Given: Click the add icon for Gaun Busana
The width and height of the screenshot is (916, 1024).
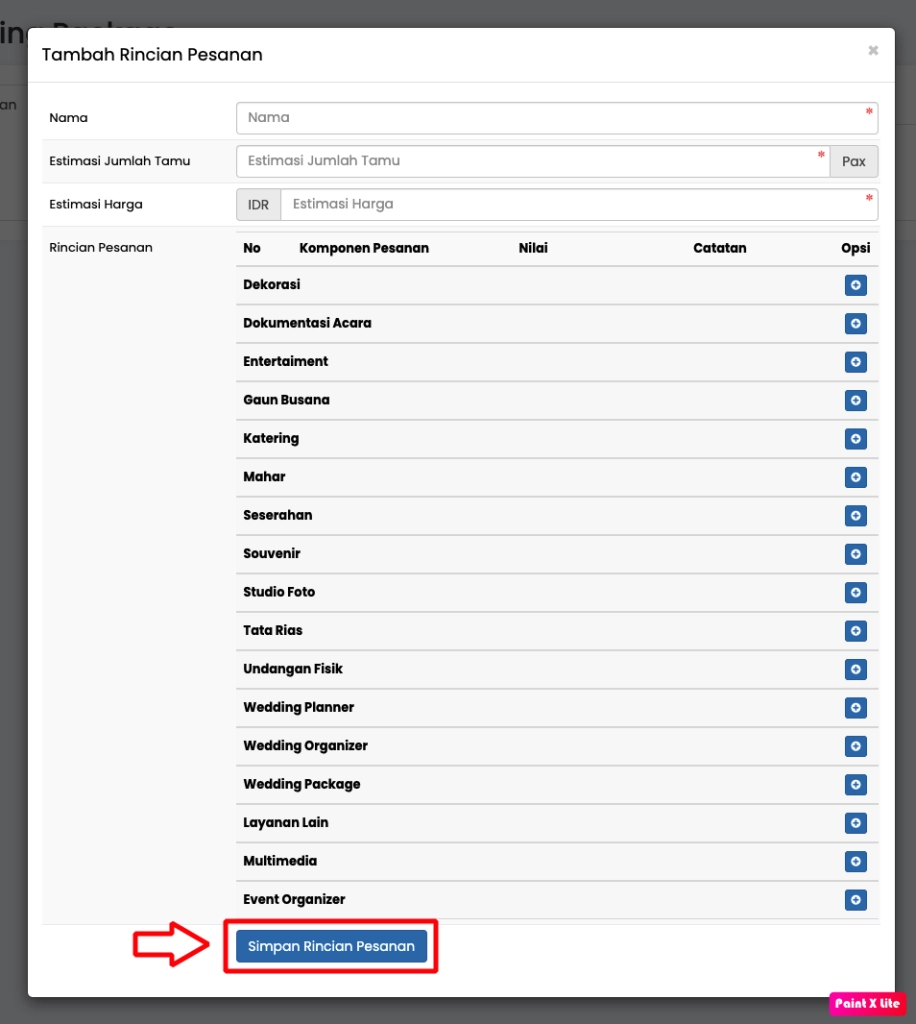Looking at the screenshot, I should tap(855, 400).
